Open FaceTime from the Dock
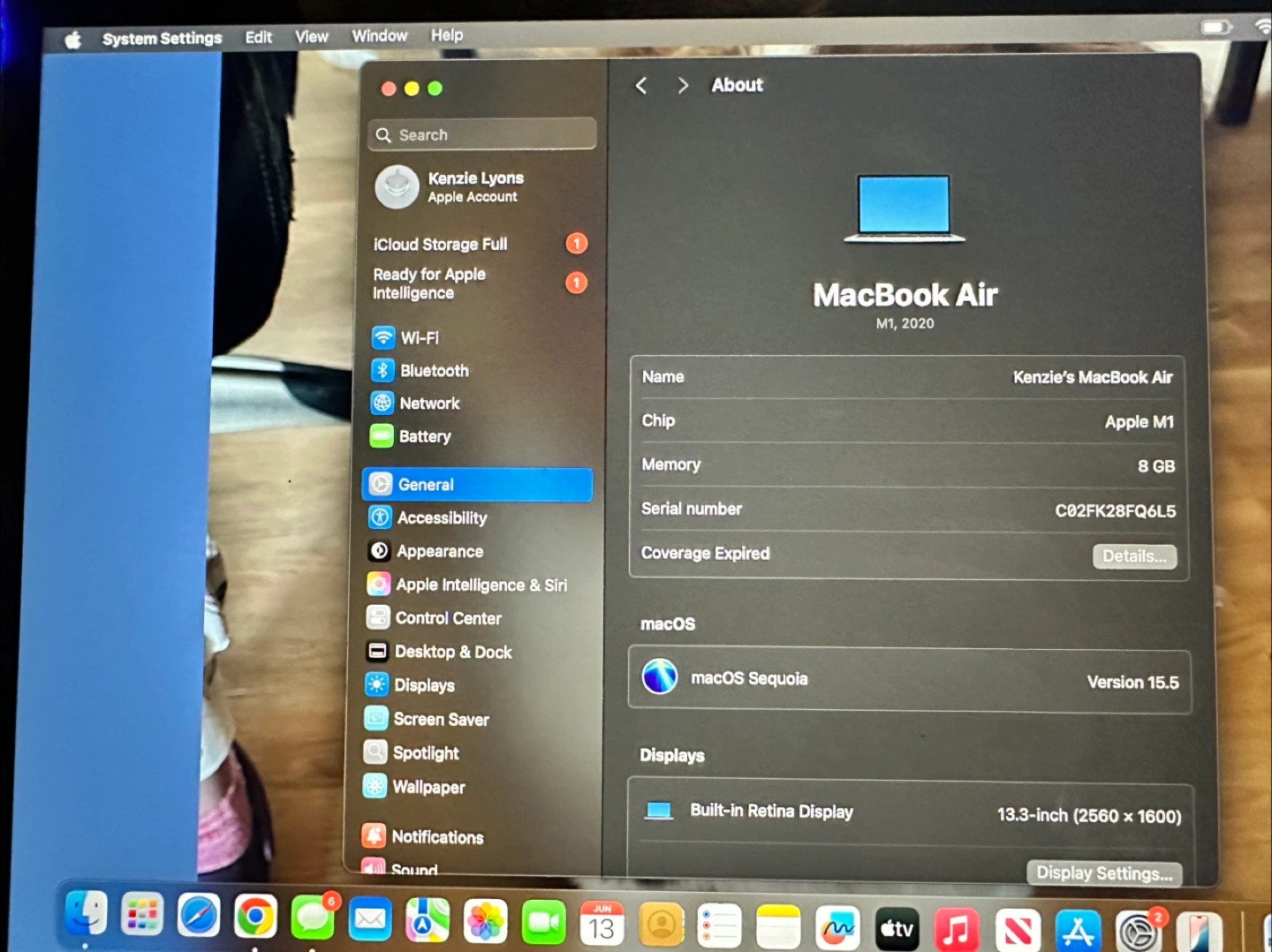 tap(543, 924)
